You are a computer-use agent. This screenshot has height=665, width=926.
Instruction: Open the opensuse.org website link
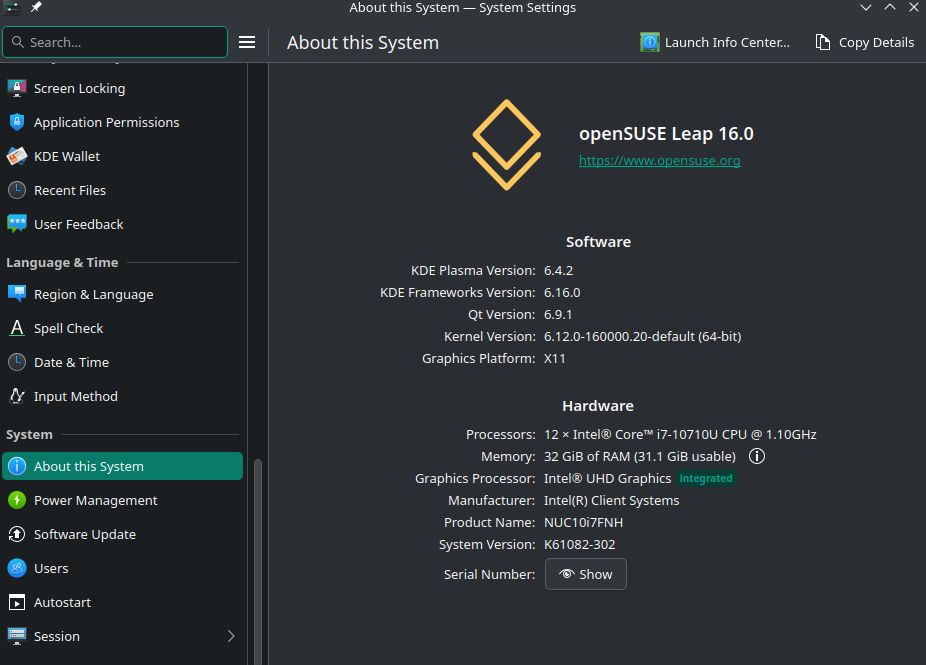click(x=659, y=160)
